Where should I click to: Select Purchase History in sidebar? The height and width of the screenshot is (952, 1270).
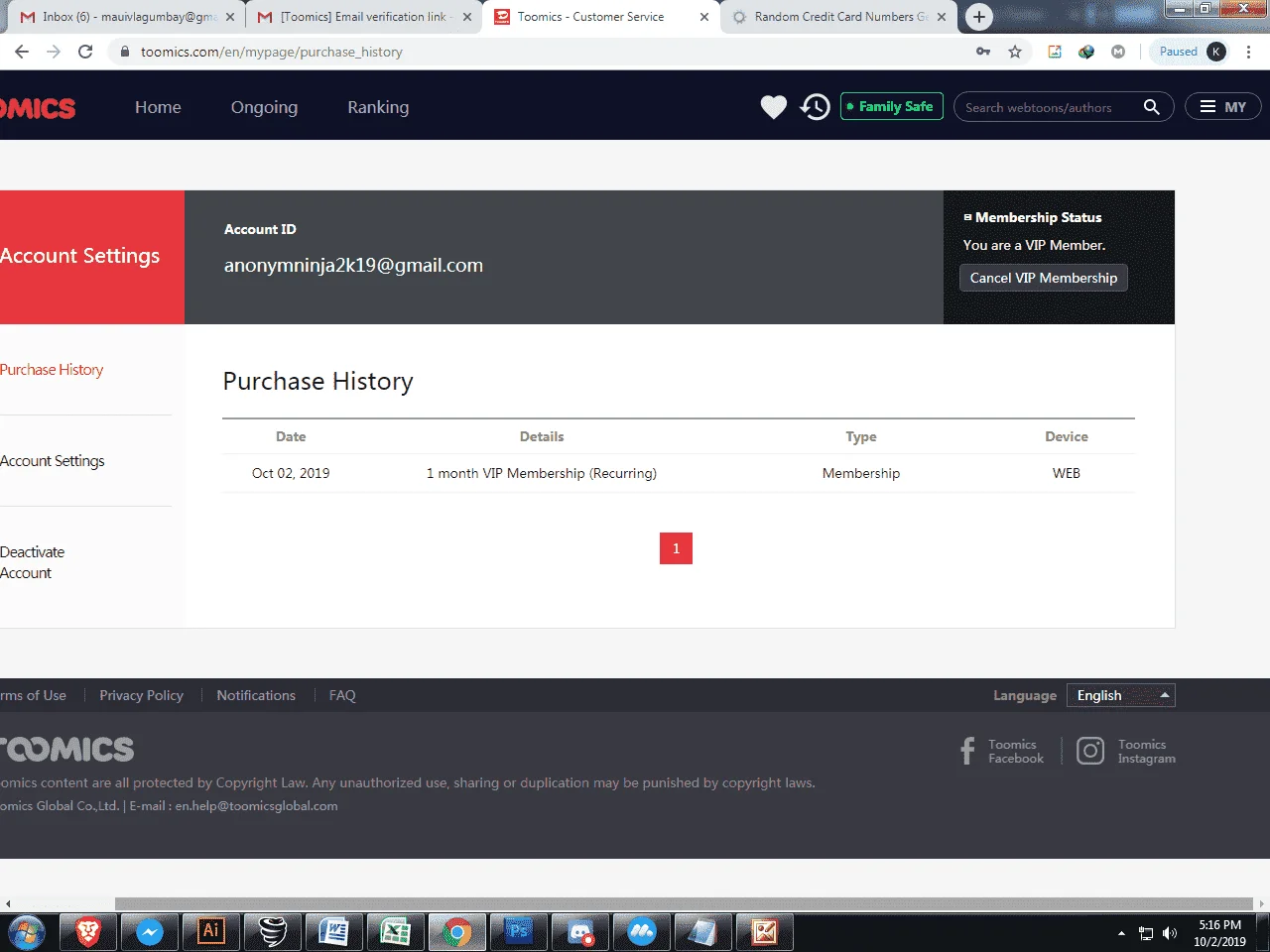(52, 370)
